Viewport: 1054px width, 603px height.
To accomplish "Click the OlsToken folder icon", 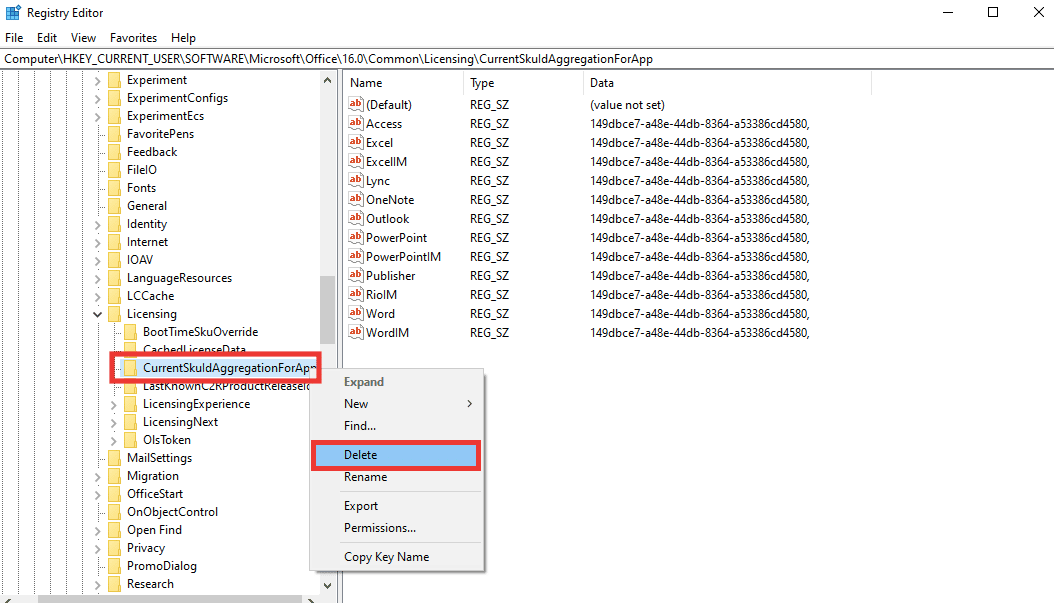I will point(130,440).
